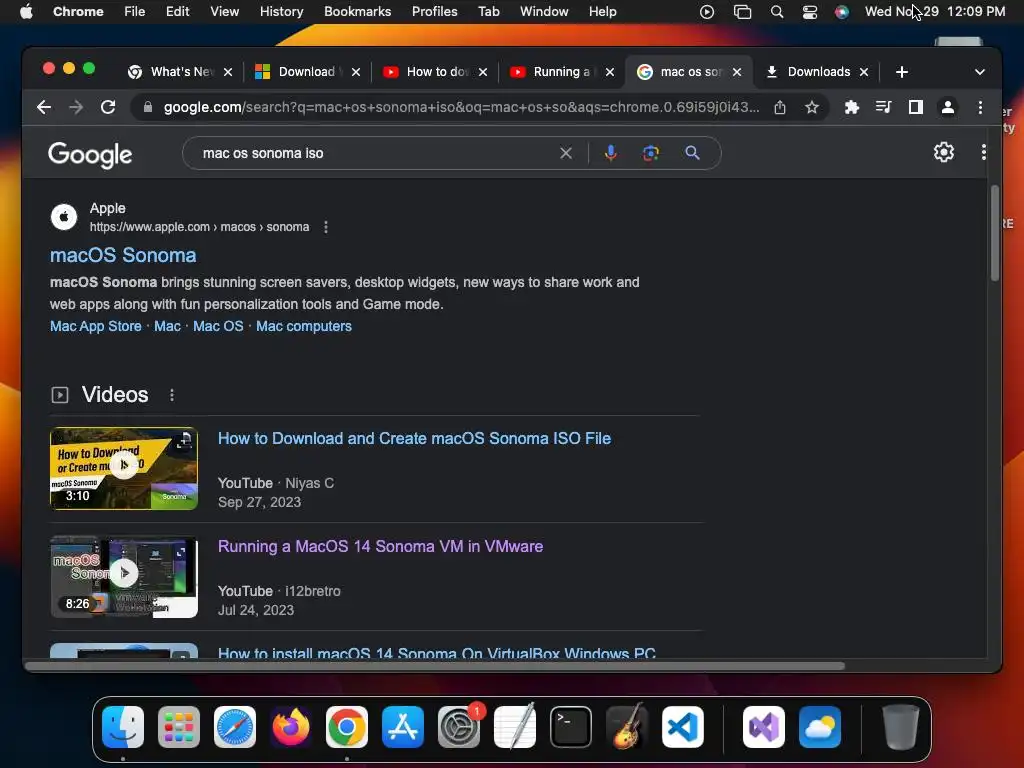Open the media control icon in the toolbar
The width and height of the screenshot is (1024, 768).
point(883,107)
